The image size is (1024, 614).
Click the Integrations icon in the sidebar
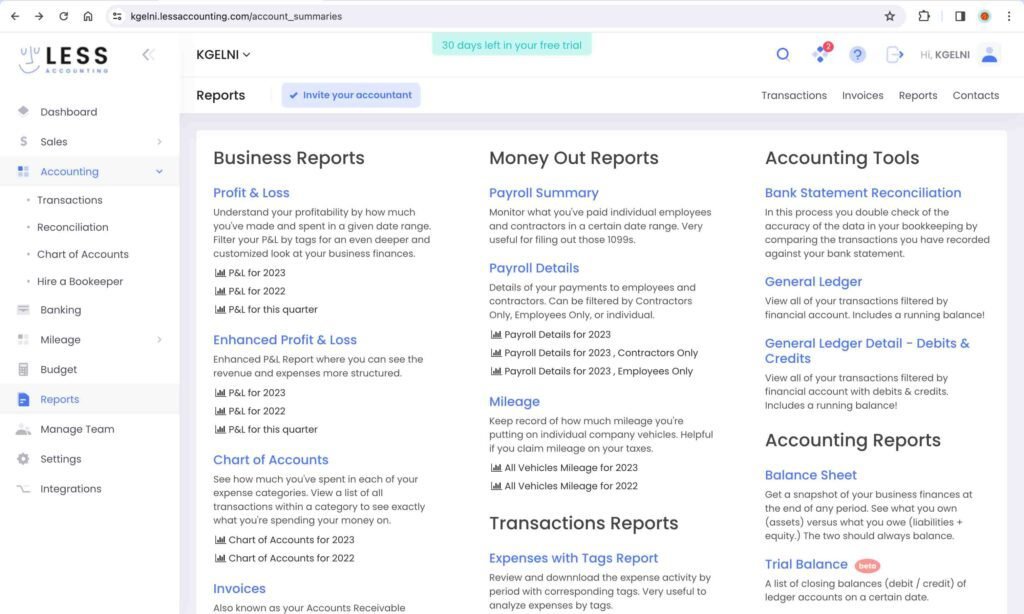22,489
